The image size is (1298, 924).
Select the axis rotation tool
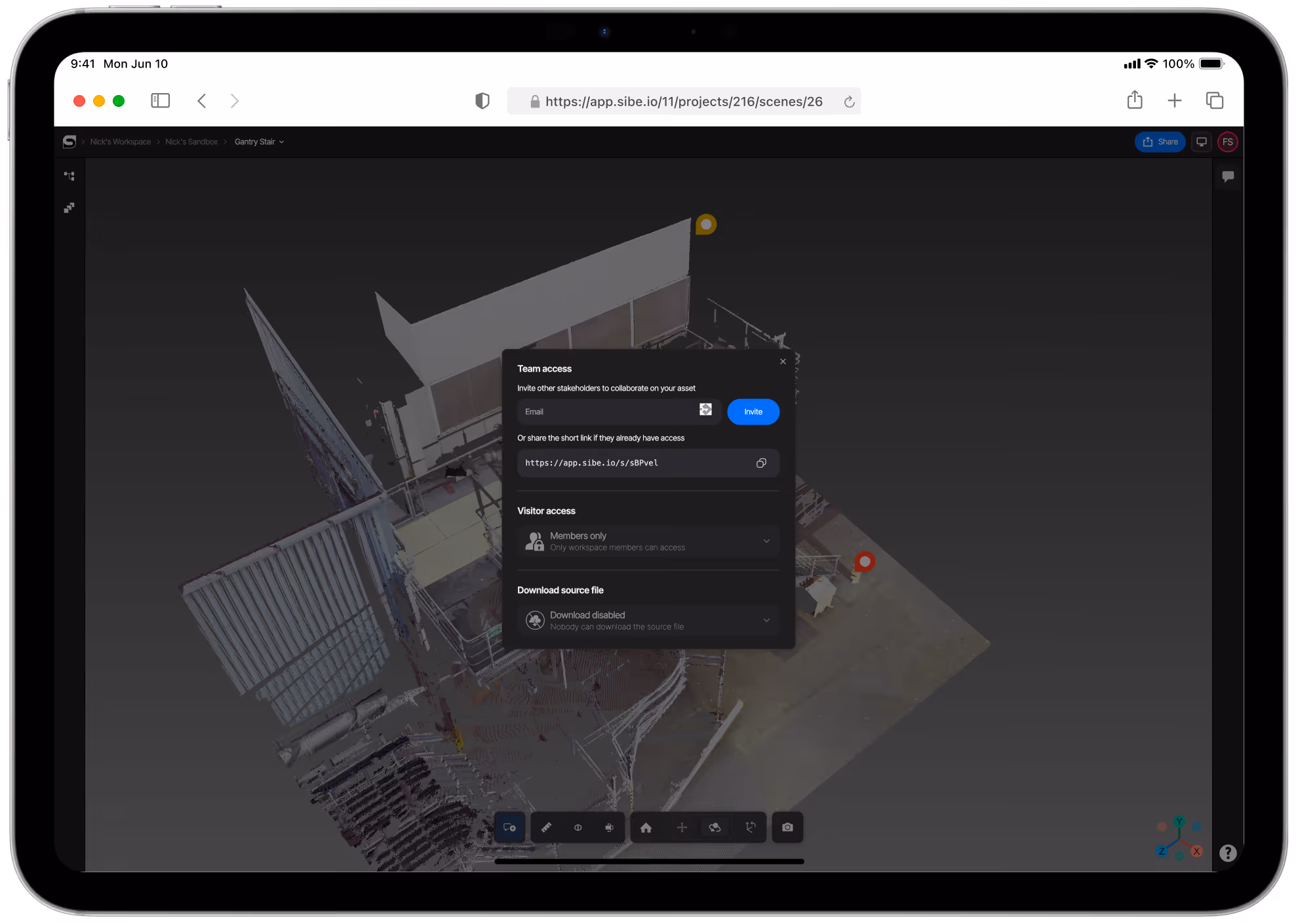pos(751,828)
